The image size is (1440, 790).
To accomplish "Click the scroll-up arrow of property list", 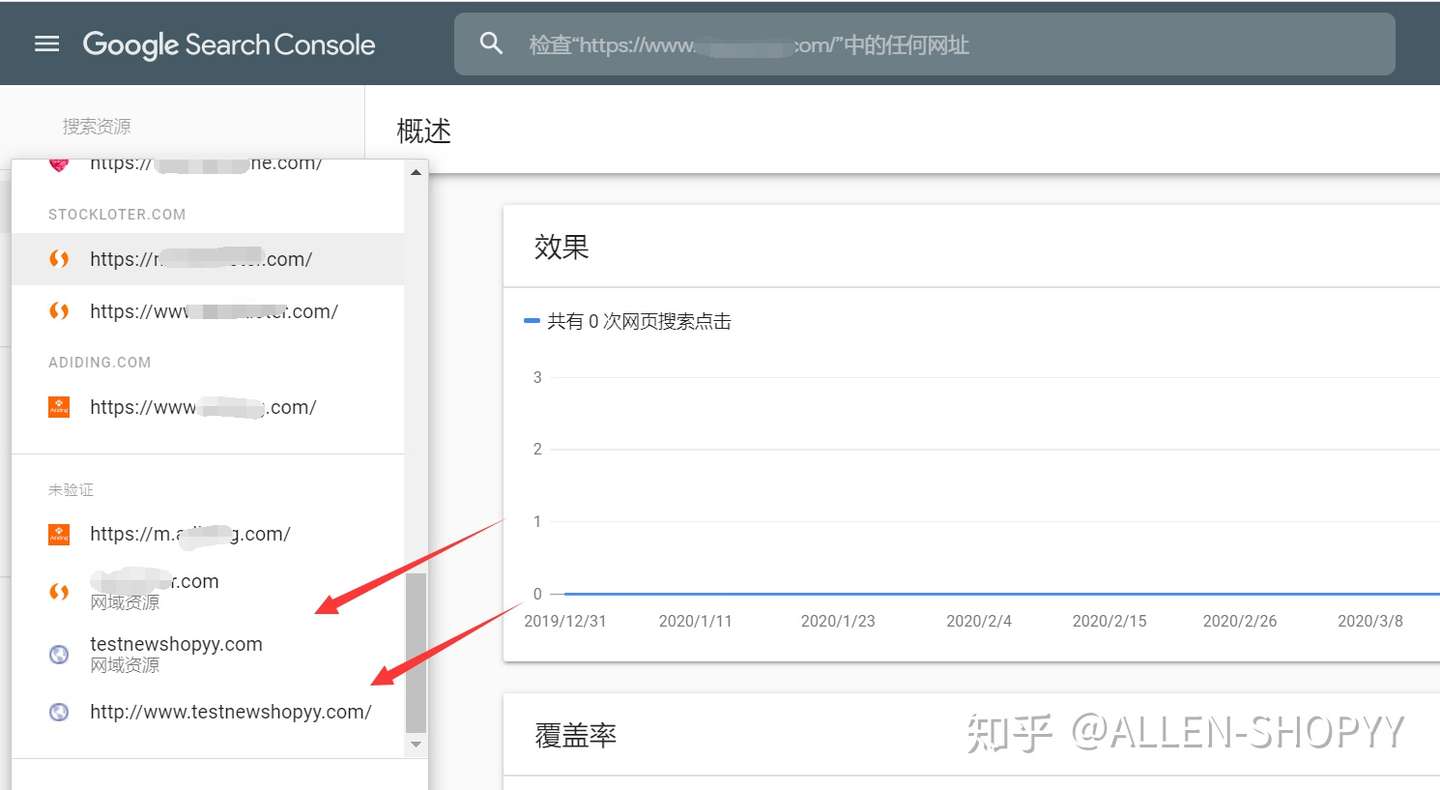I will [416, 172].
